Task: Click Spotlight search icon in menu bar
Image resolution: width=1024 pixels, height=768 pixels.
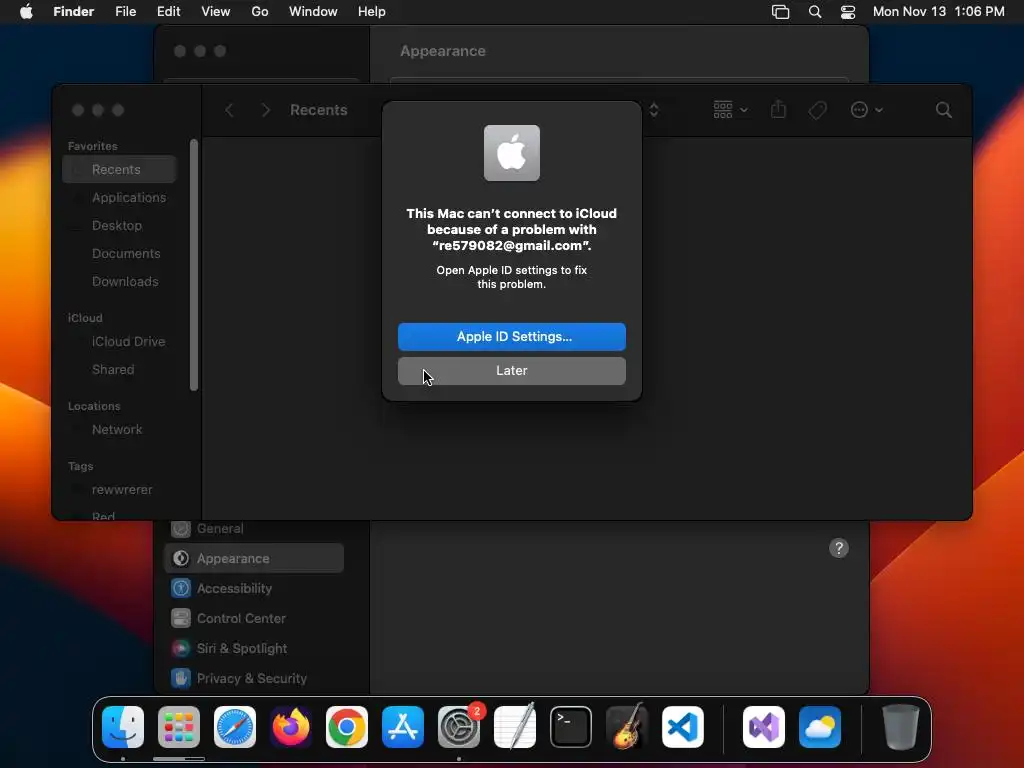Action: coord(814,12)
